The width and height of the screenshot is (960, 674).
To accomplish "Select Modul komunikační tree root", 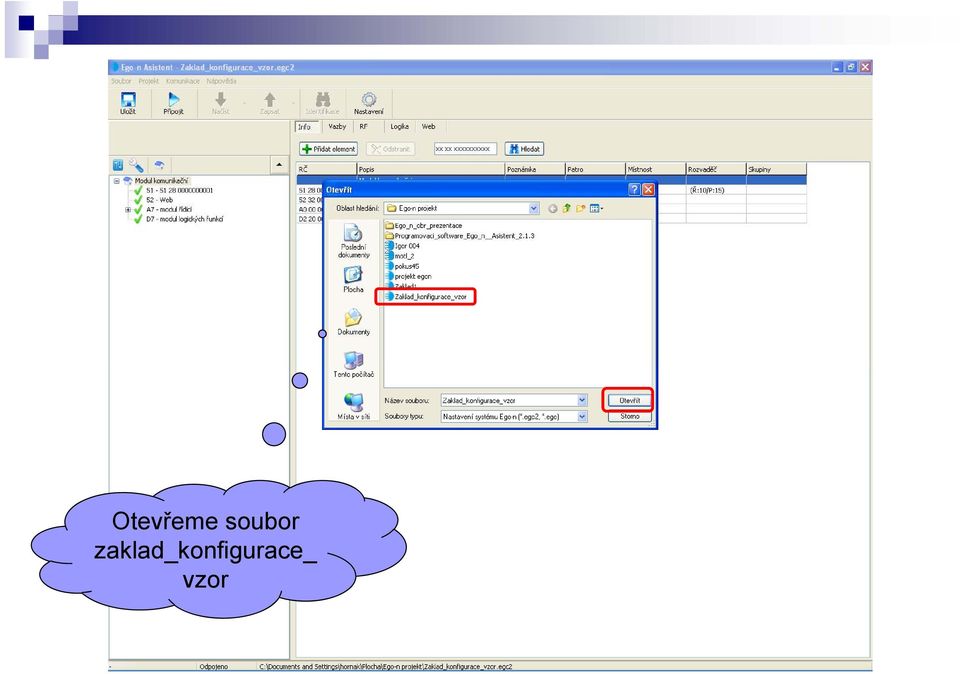I will [x=161, y=181].
